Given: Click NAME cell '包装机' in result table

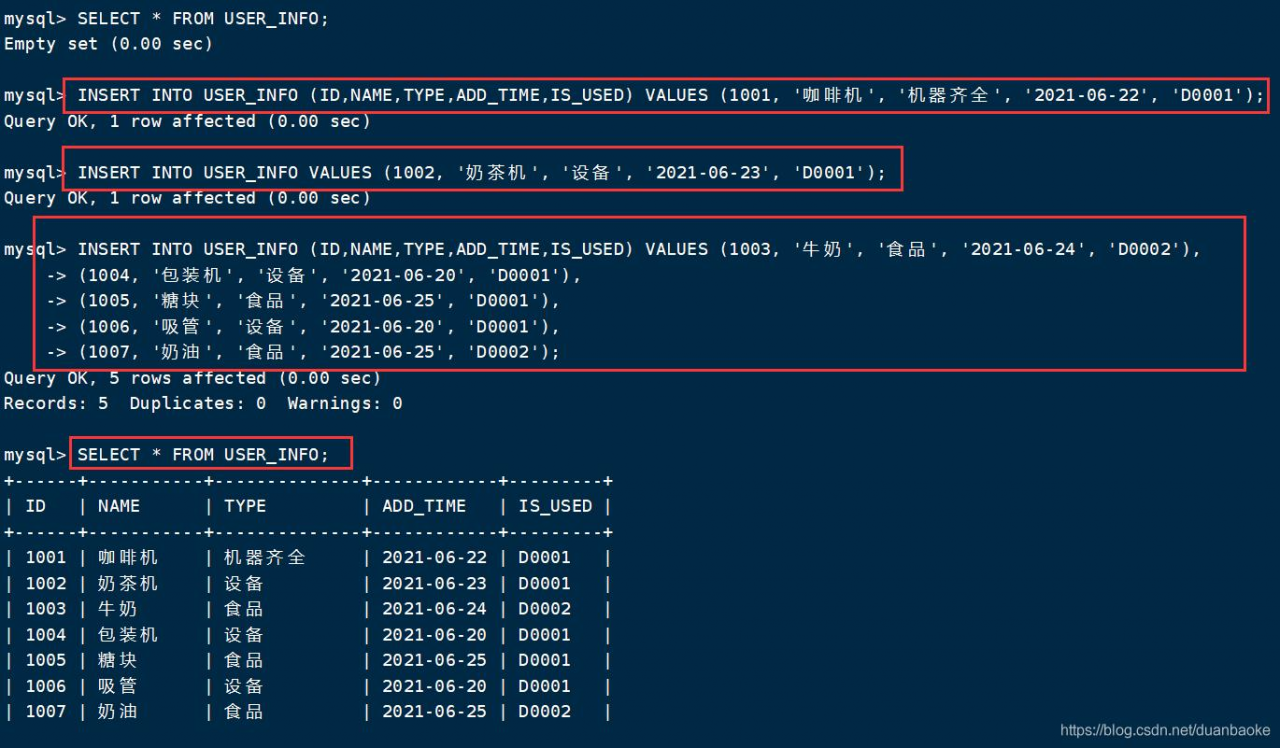Looking at the screenshot, I should pos(128,635).
